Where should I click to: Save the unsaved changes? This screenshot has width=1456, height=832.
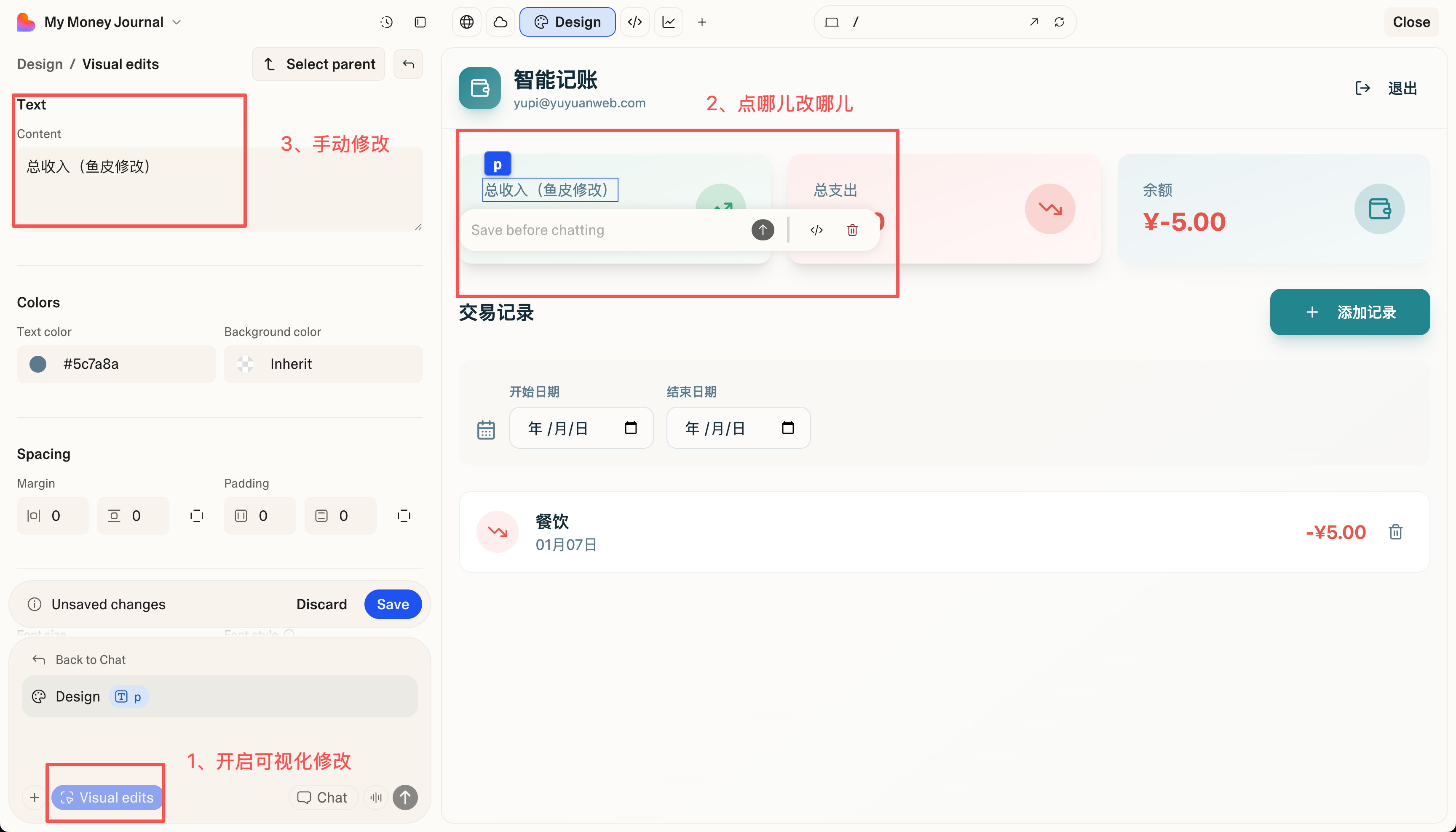[393, 604]
